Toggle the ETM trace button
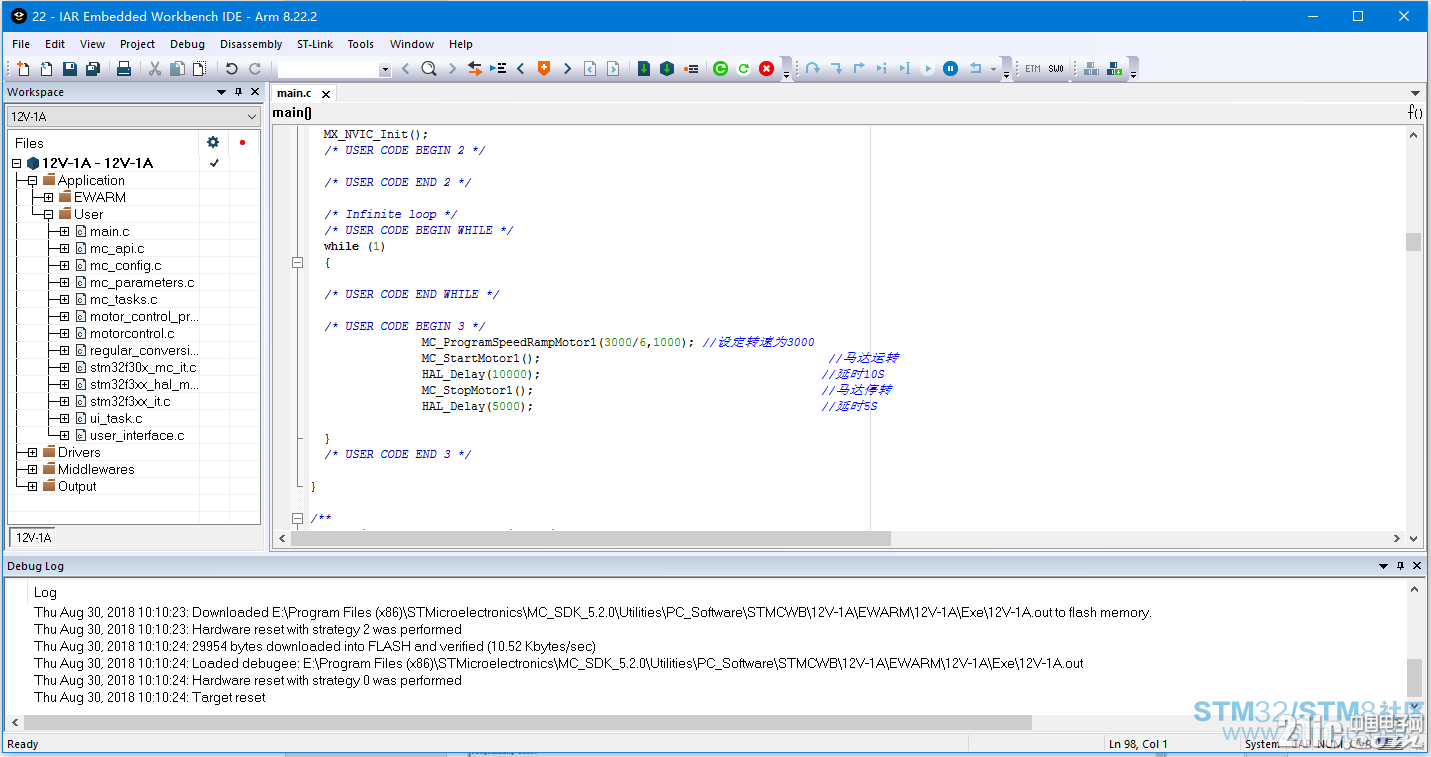 (1032, 69)
